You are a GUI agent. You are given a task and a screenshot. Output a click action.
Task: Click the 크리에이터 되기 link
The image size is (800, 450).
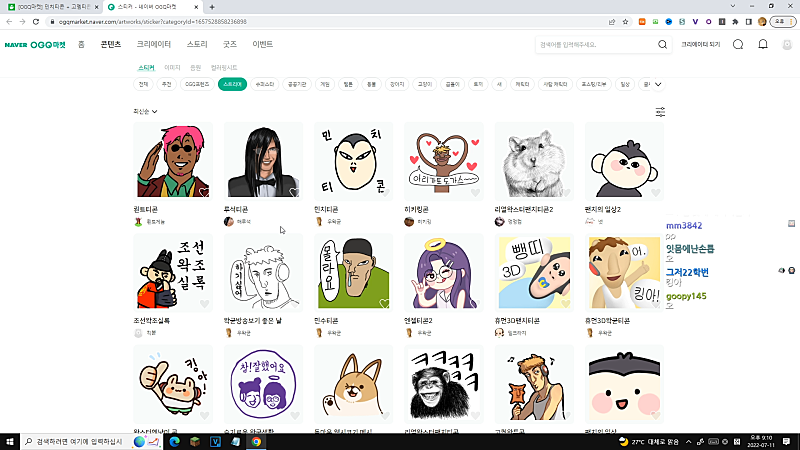(x=700, y=45)
